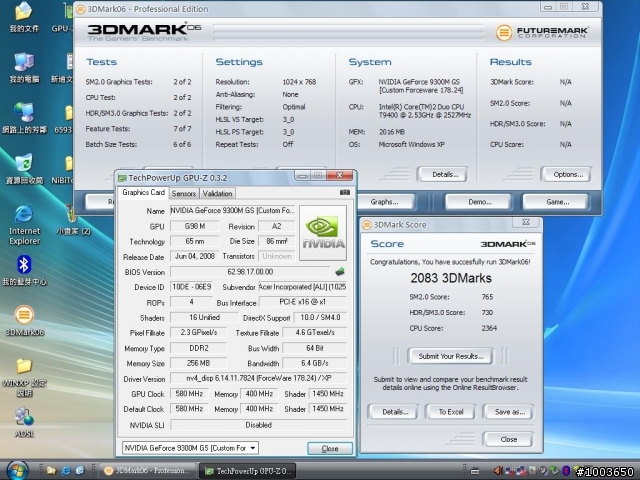Screen dimensions: 640x480
Task: Click the NVIDIA SLI Disabled field
Action: click(x=258, y=425)
